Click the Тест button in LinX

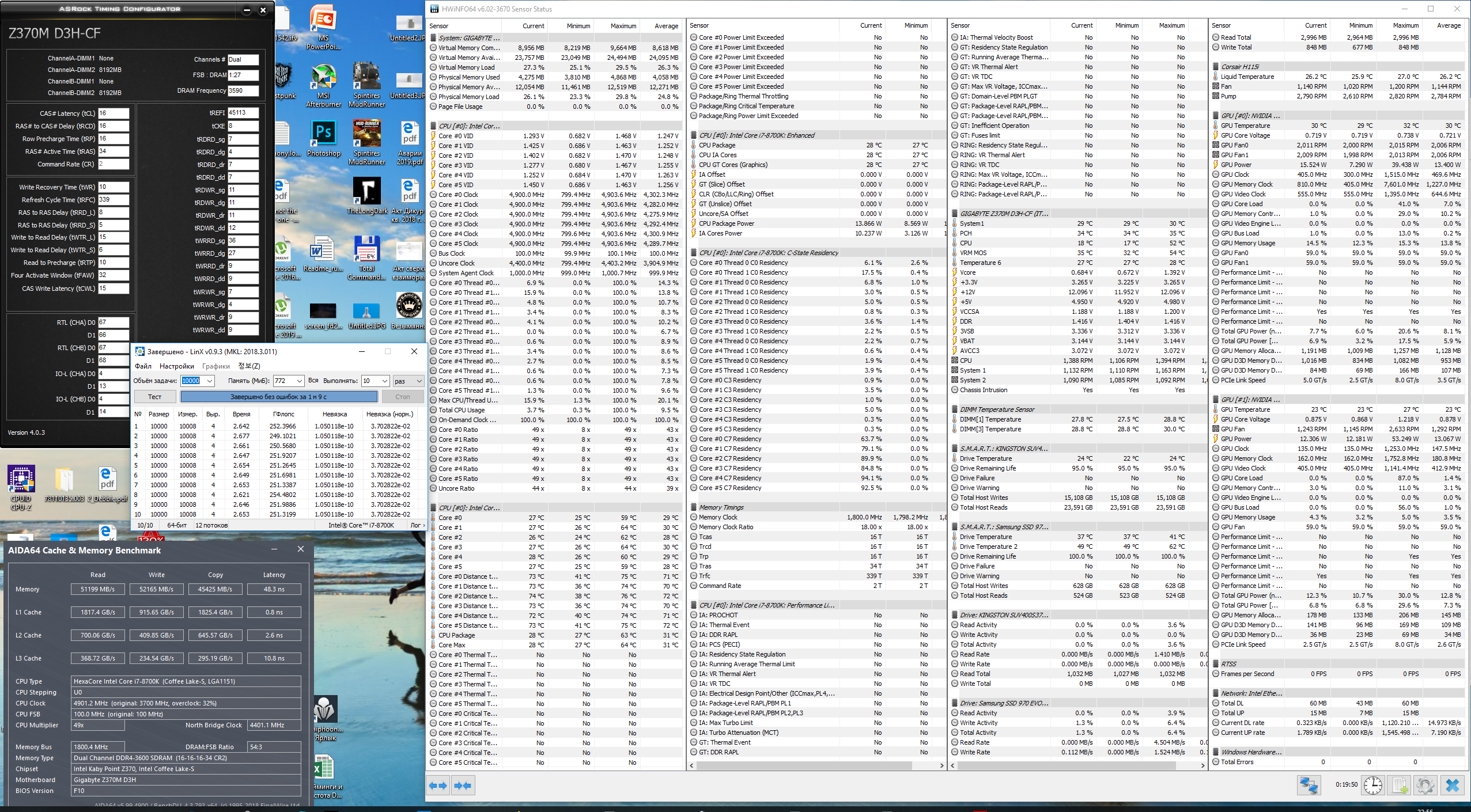click(x=154, y=397)
